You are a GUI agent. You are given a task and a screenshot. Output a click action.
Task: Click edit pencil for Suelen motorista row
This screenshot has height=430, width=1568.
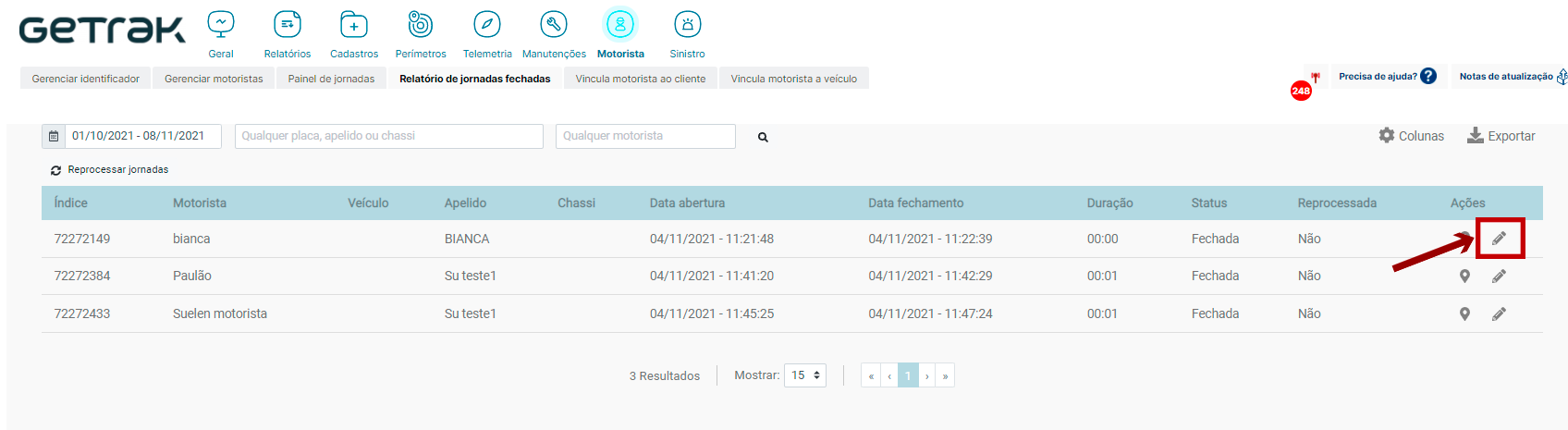coord(1499,313)
